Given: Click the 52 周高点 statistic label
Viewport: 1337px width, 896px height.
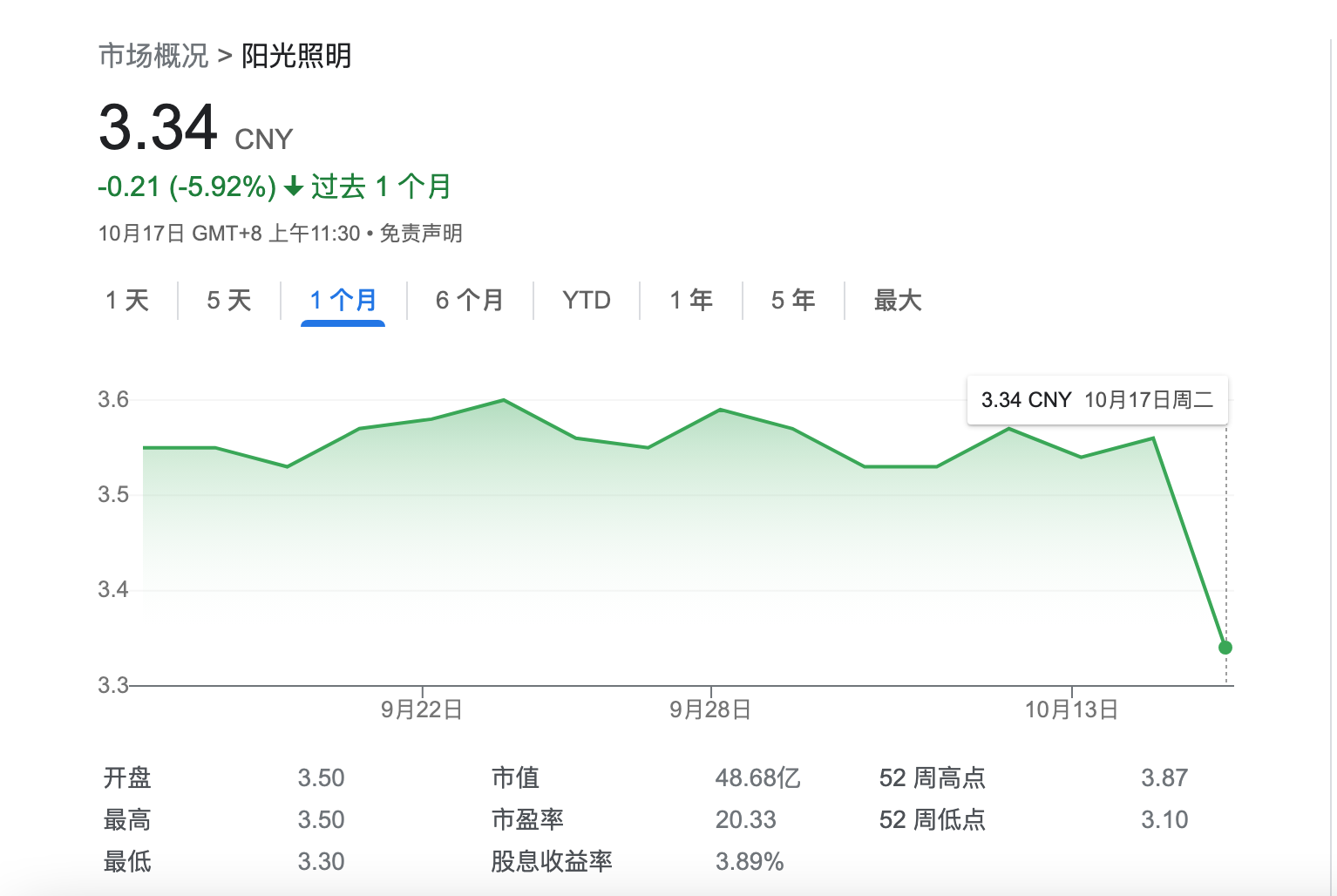Looking at the screenshot, I should click(x=932, y=777).
